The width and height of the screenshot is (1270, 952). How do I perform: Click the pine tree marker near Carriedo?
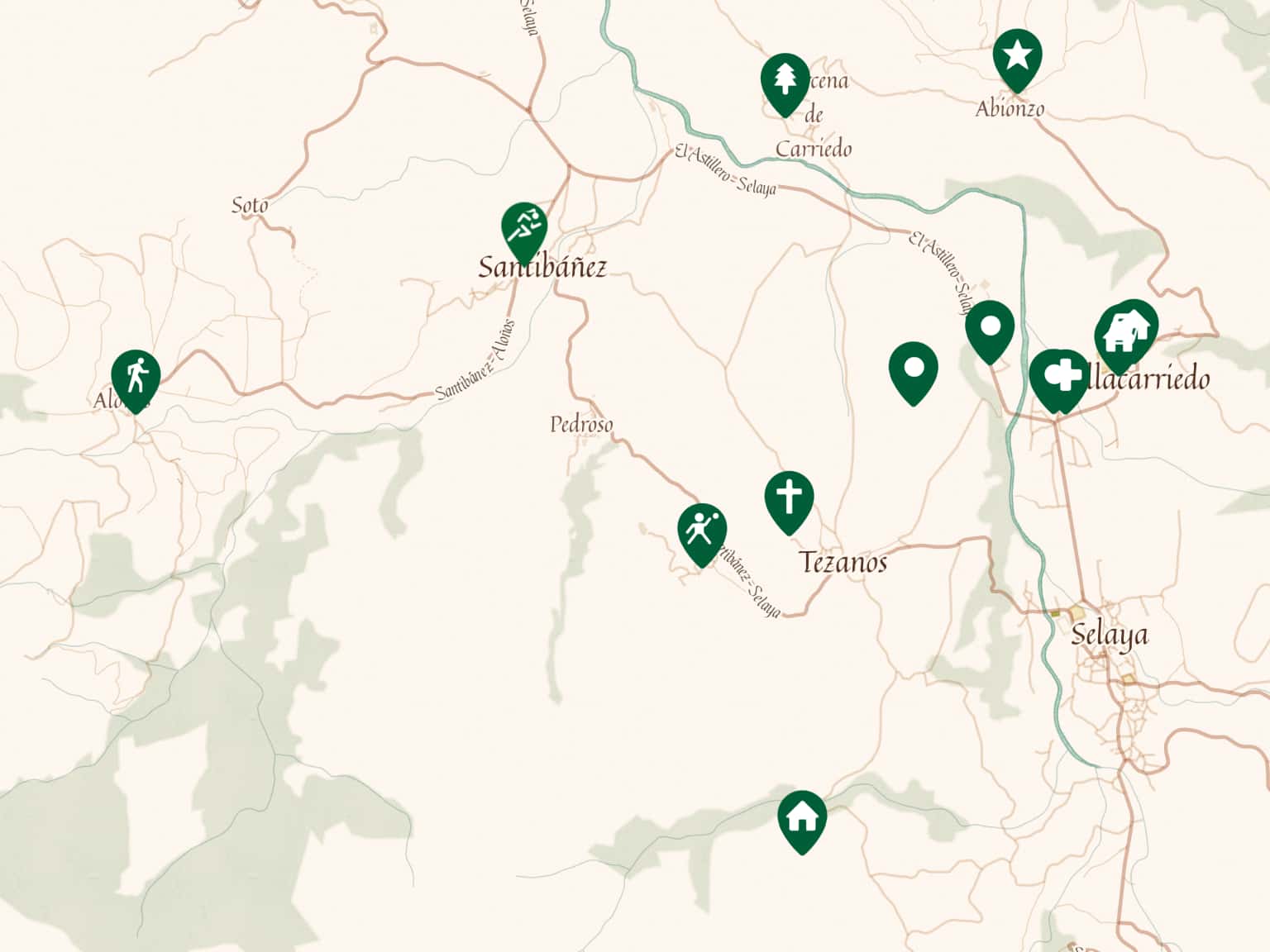[785, 83]
